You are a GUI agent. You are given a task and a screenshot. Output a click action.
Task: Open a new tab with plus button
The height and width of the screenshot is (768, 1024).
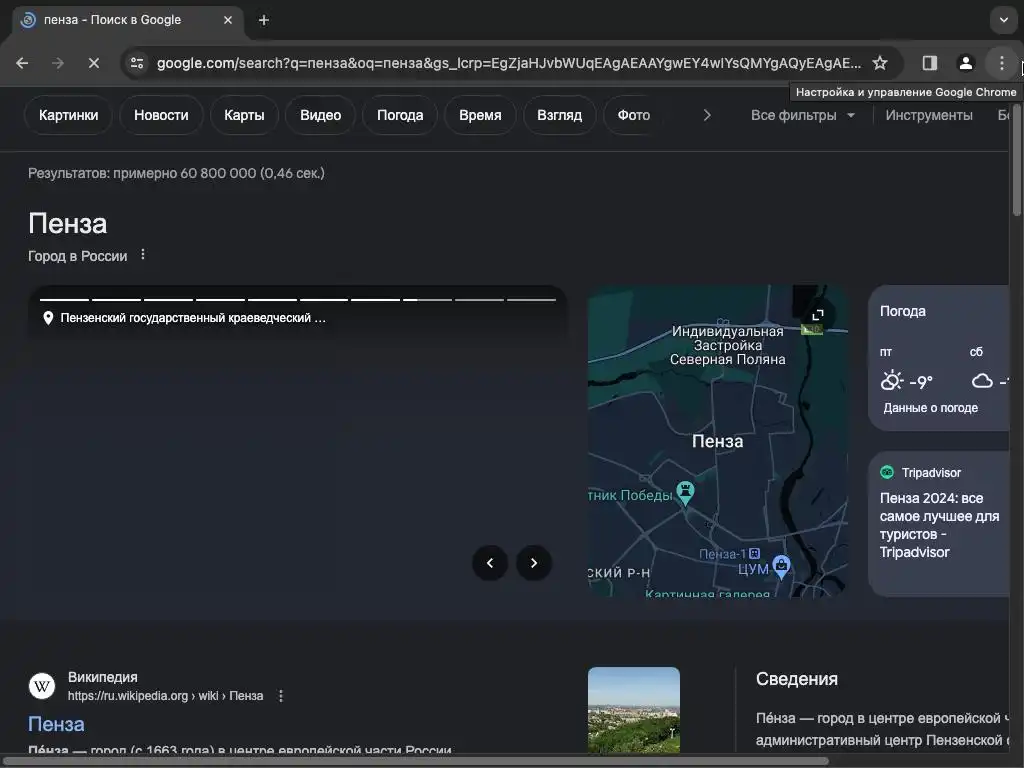[x=264, y=20]
